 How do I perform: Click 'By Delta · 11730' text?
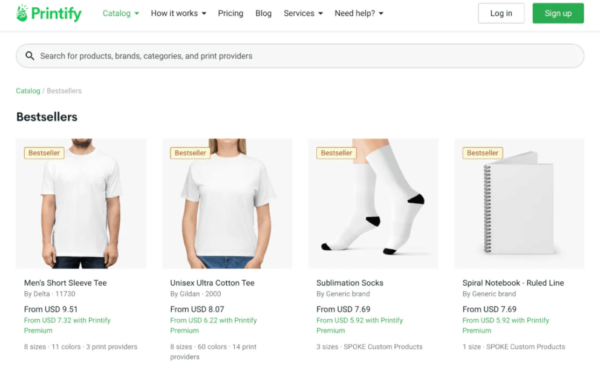tap(50, 294)
